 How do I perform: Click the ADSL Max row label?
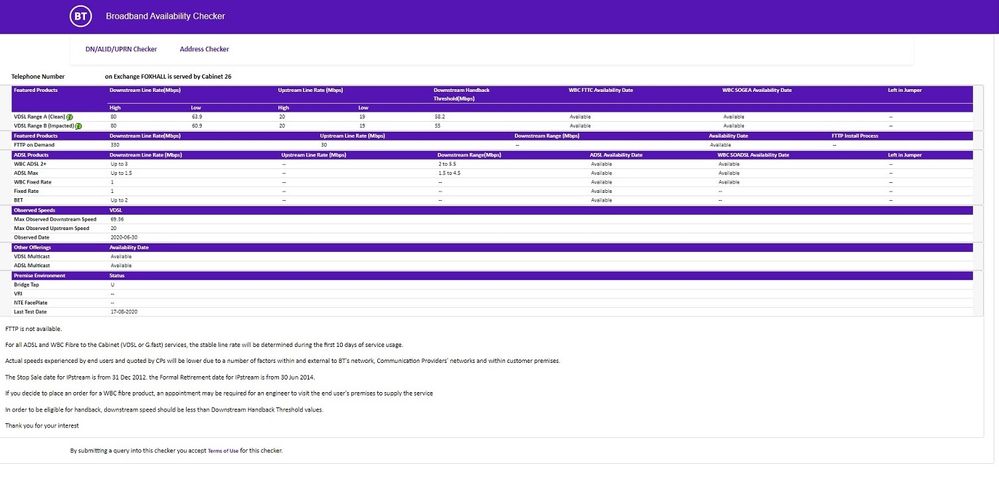click(26, 173)
